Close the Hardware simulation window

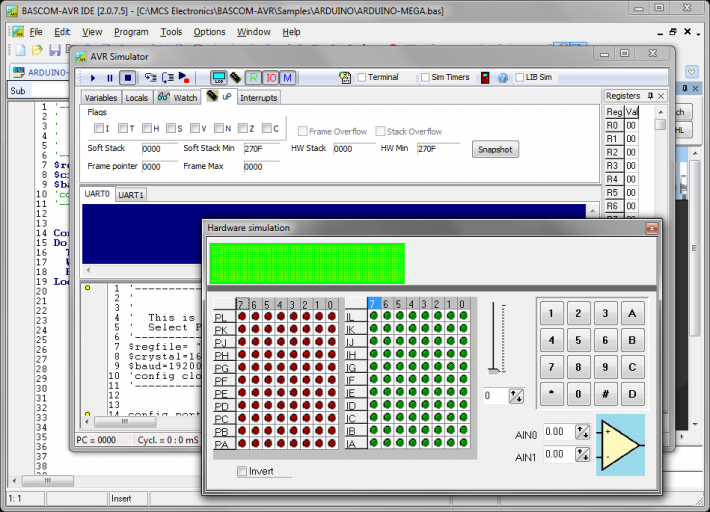(x=652, y=228)
